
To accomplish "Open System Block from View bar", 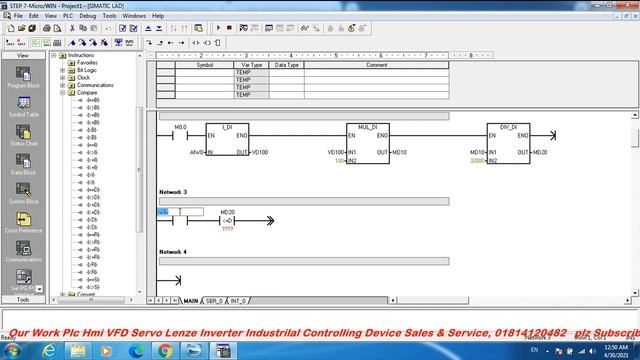I will click(x=23, y=193).
